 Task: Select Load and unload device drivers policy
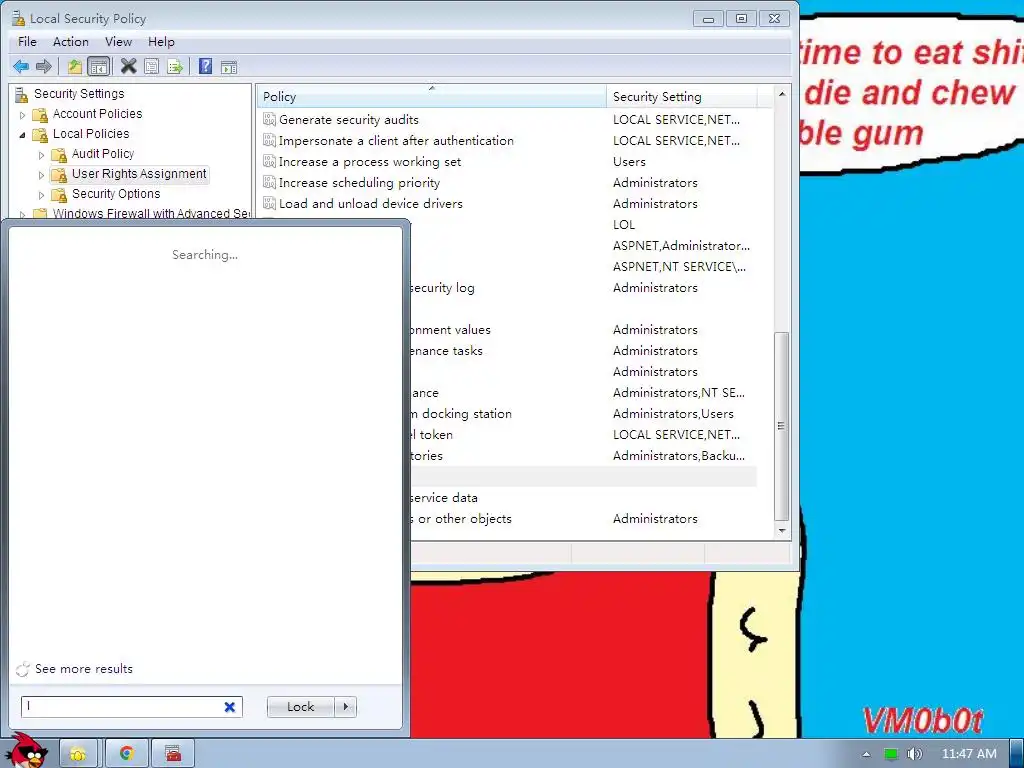point(370,203)
